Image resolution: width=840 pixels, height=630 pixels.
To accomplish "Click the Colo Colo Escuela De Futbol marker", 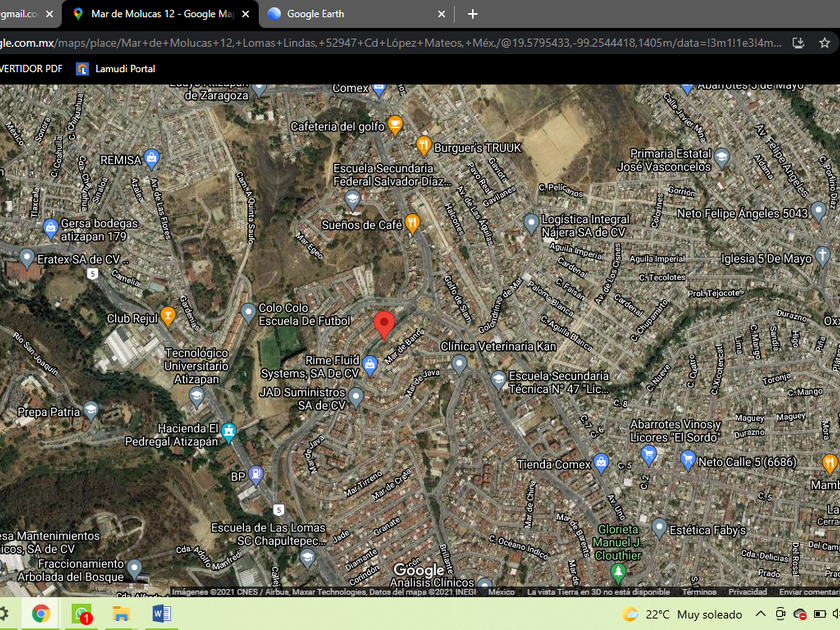I will tap(248, 313).
